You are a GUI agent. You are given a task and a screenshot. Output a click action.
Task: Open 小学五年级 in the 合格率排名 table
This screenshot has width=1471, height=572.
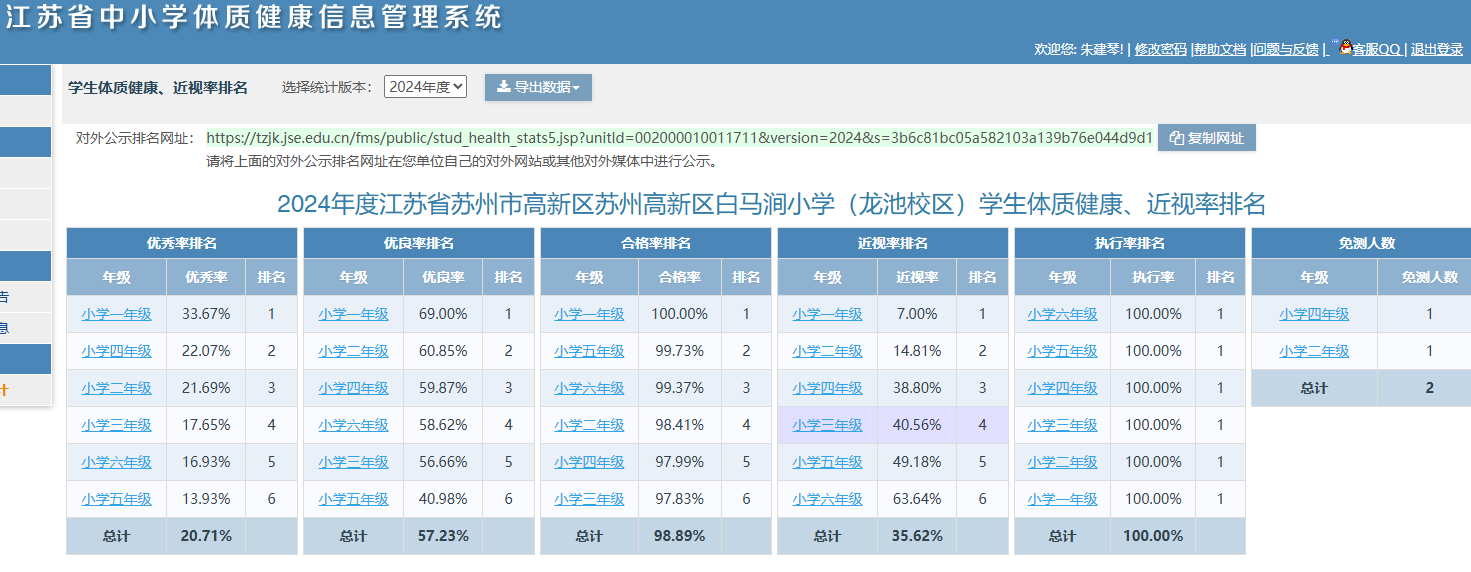click(589, 351)
